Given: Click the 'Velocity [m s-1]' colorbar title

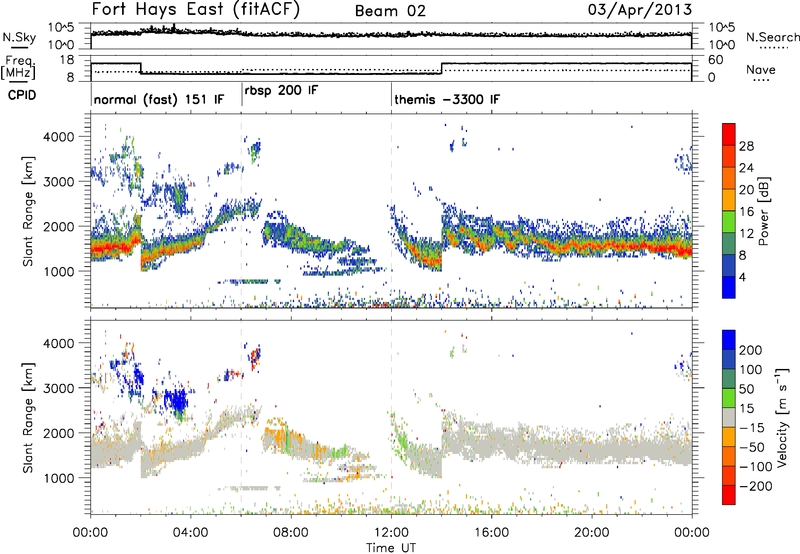Looking at the screenshot, I should (x=782, y=417).
